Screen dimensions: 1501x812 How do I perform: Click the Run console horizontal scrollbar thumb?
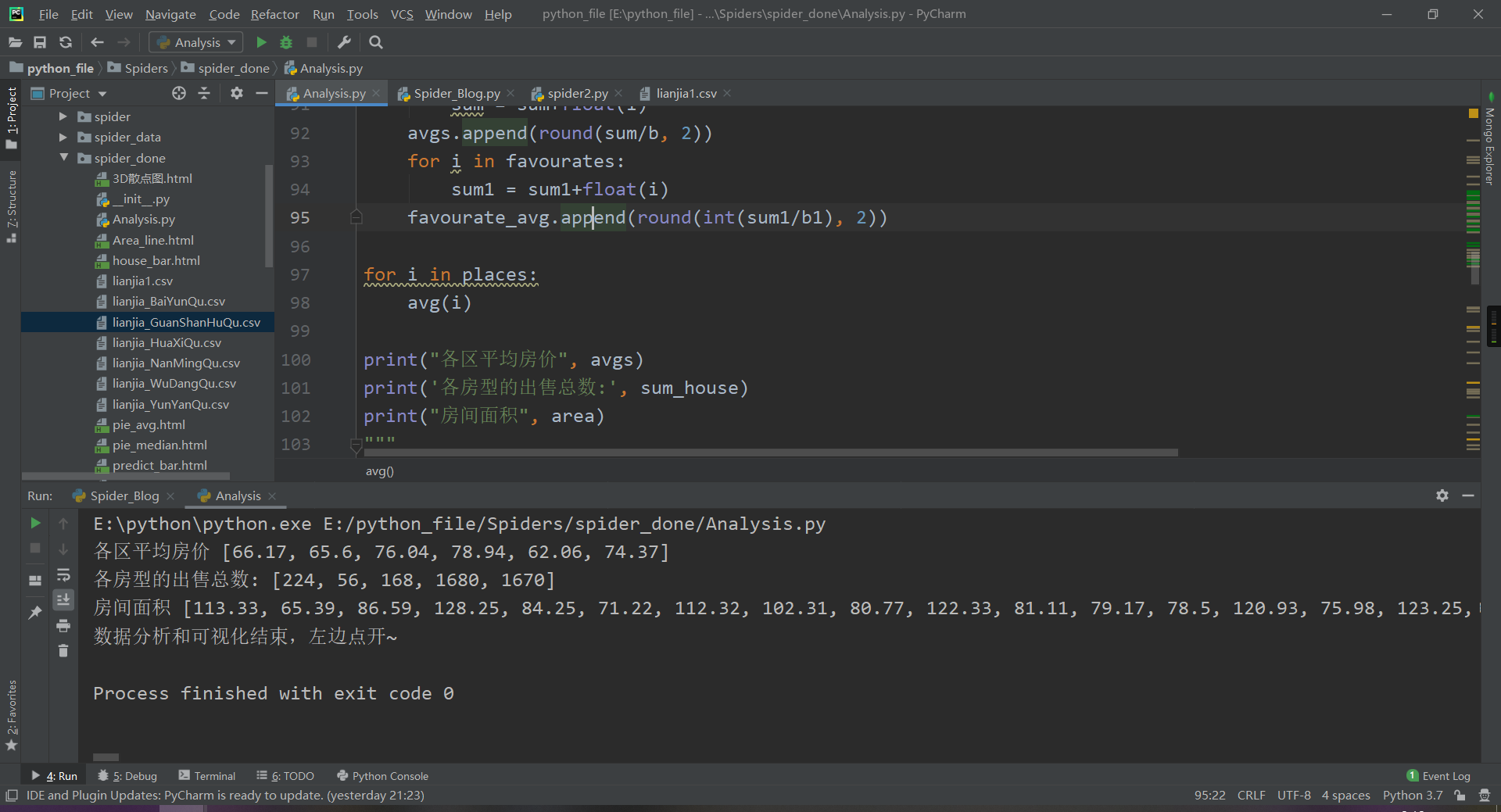(106, 757)
